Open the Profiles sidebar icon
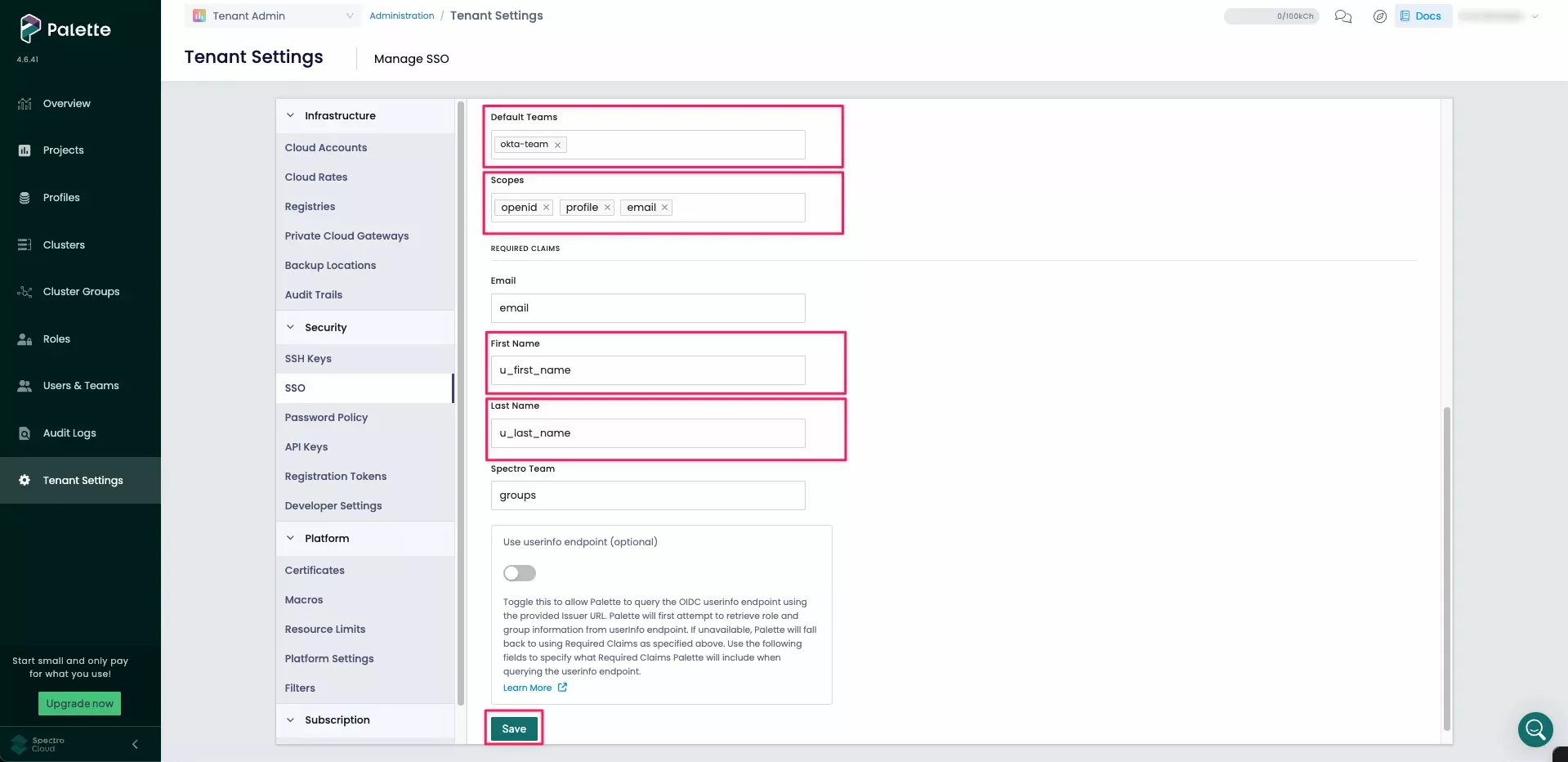 (x=25, y=197)
